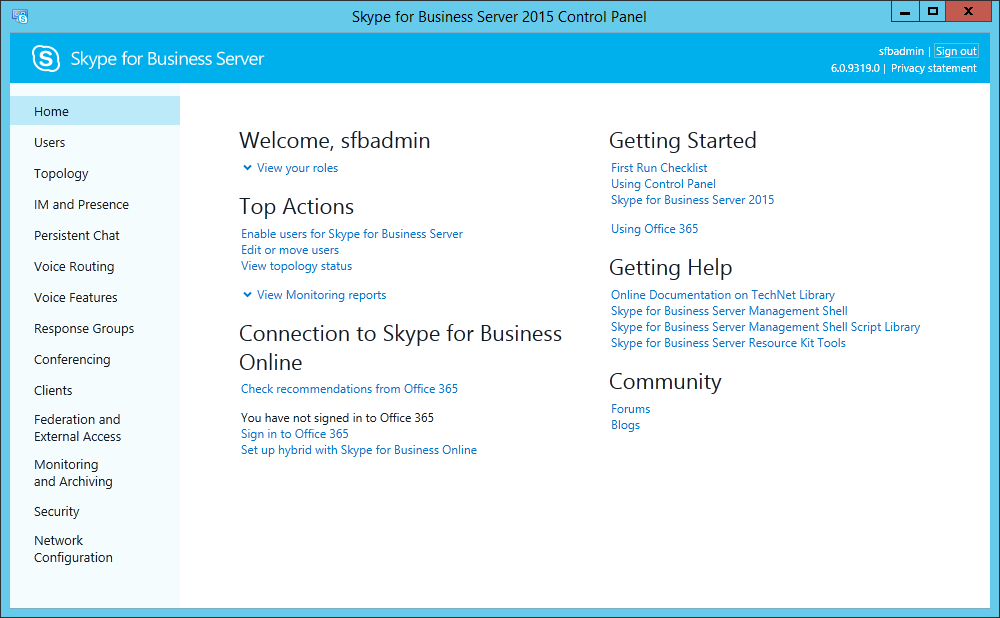Open Online Documentation on TechNet Library

(723, 295)
